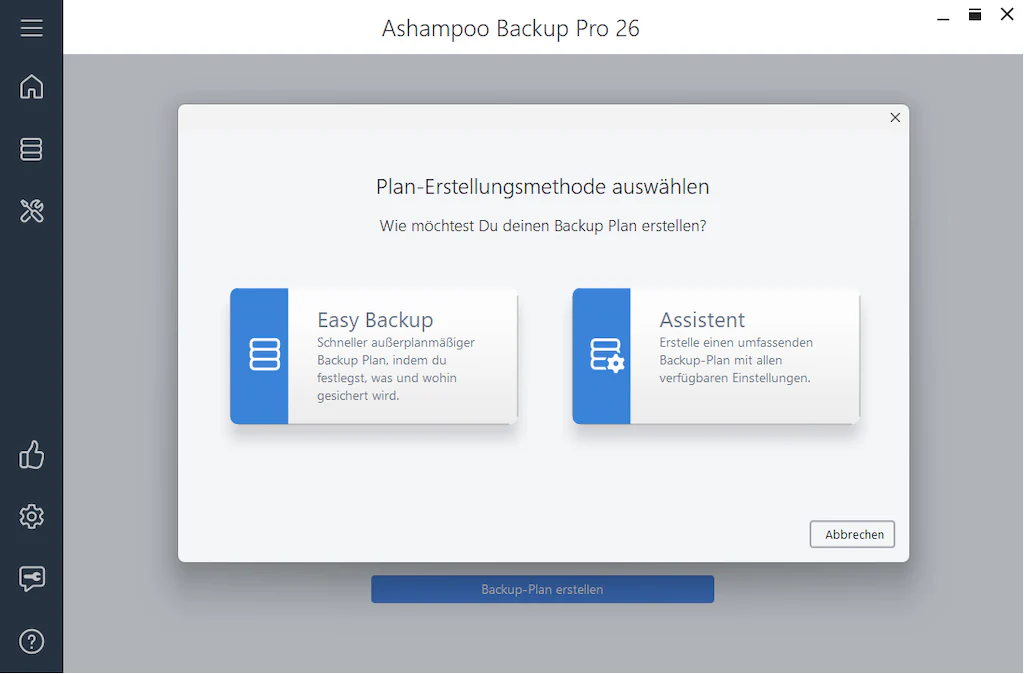The height and width of the screenshot is (674, 1024).
Task: Click 'Wie möchtest Du deinen Backup Plan erstellen?' text
Action: (543, 226)
